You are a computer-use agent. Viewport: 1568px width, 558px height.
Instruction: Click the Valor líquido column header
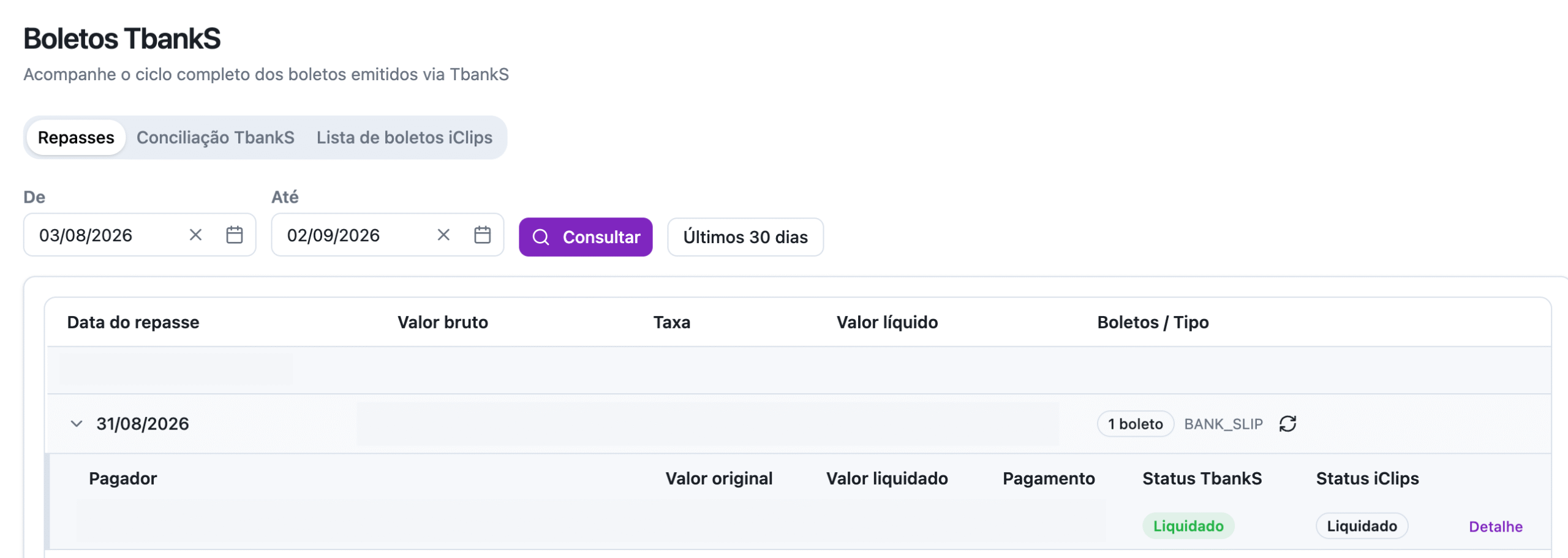click(x=887, y=323)
